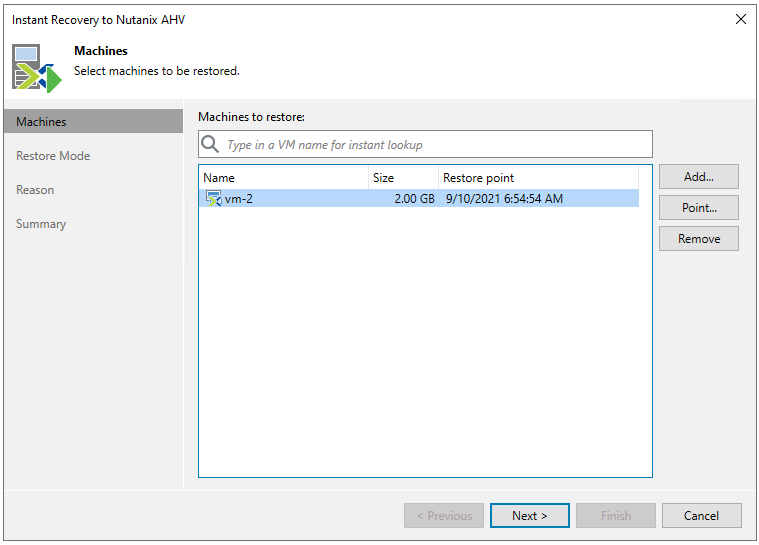Screen dimensions: 759x545
Task: Go to the Restore Mode step
Action: [x=53, y=156]
